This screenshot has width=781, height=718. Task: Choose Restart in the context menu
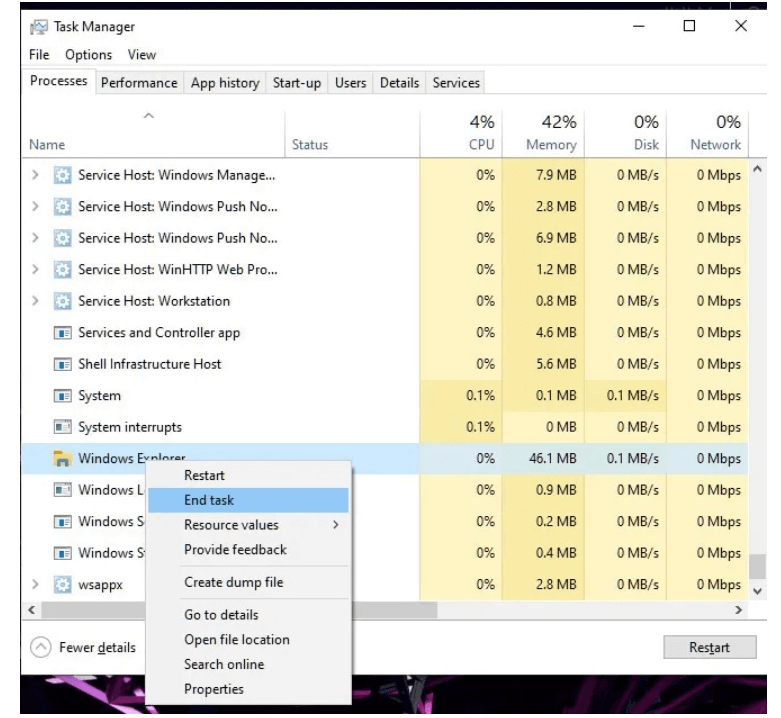point(248,475)
